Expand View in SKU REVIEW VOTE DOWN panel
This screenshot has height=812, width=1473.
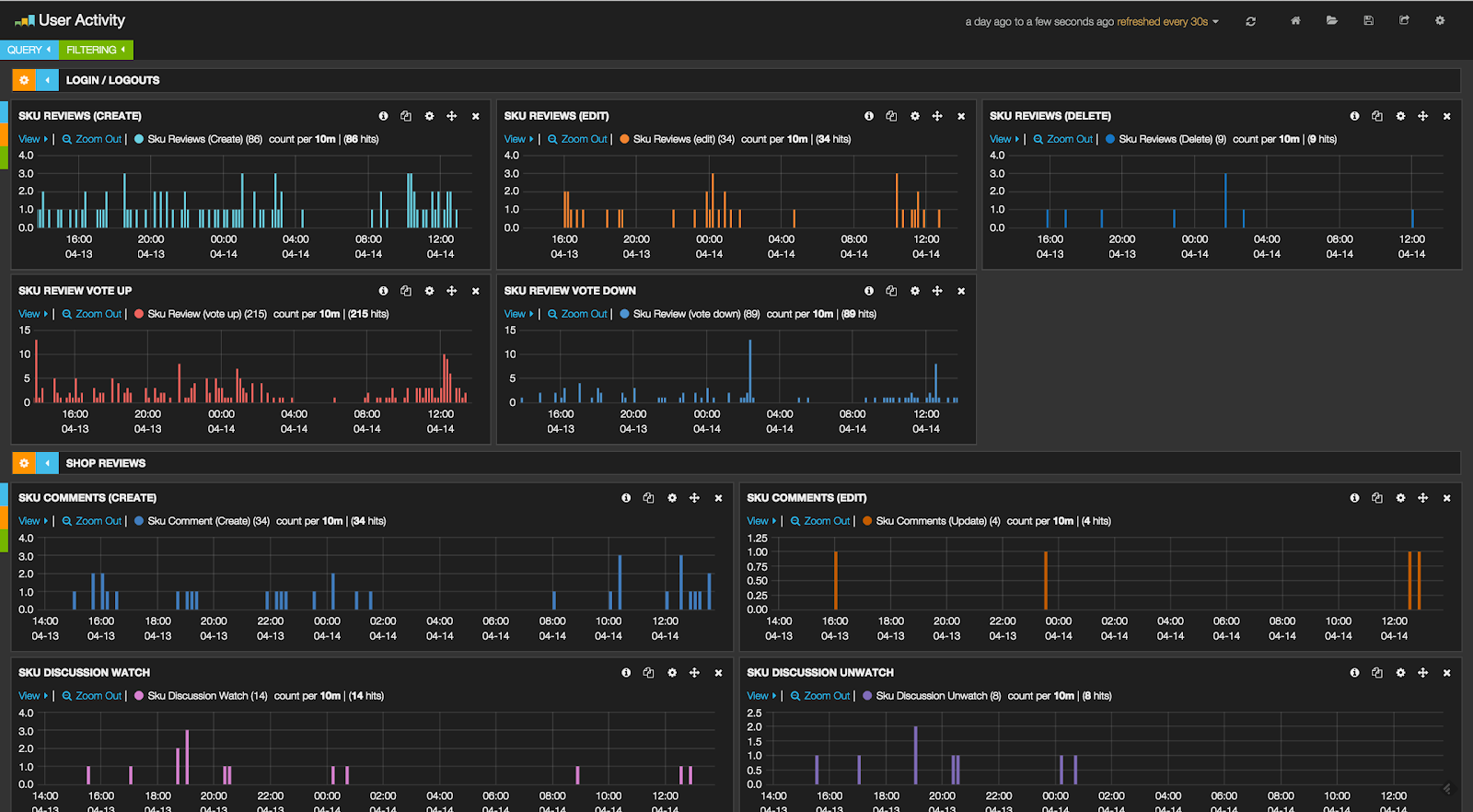[x=518, y=314]
